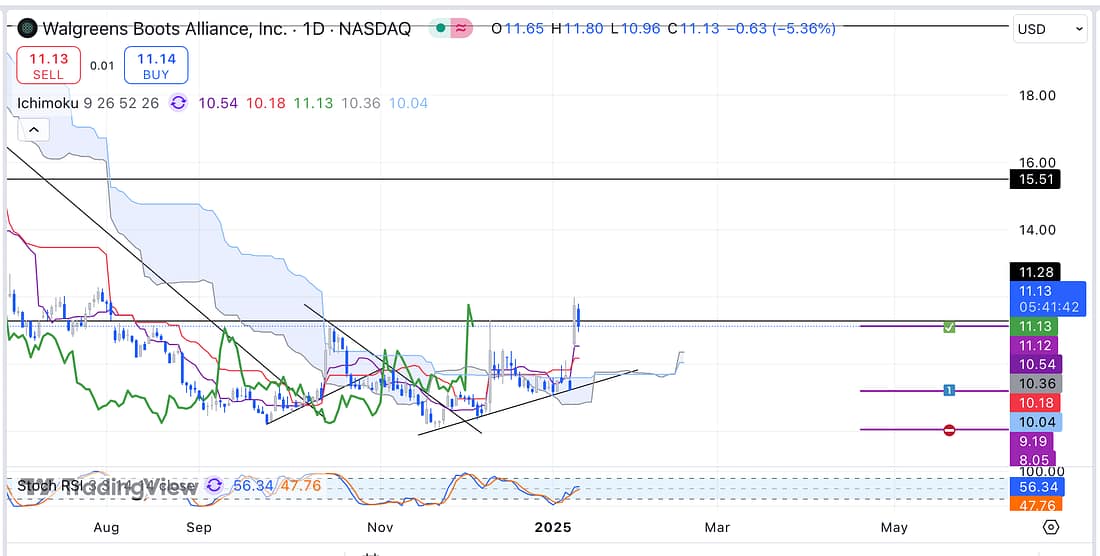Click the blue position marker labeled 1

(949, 390)
